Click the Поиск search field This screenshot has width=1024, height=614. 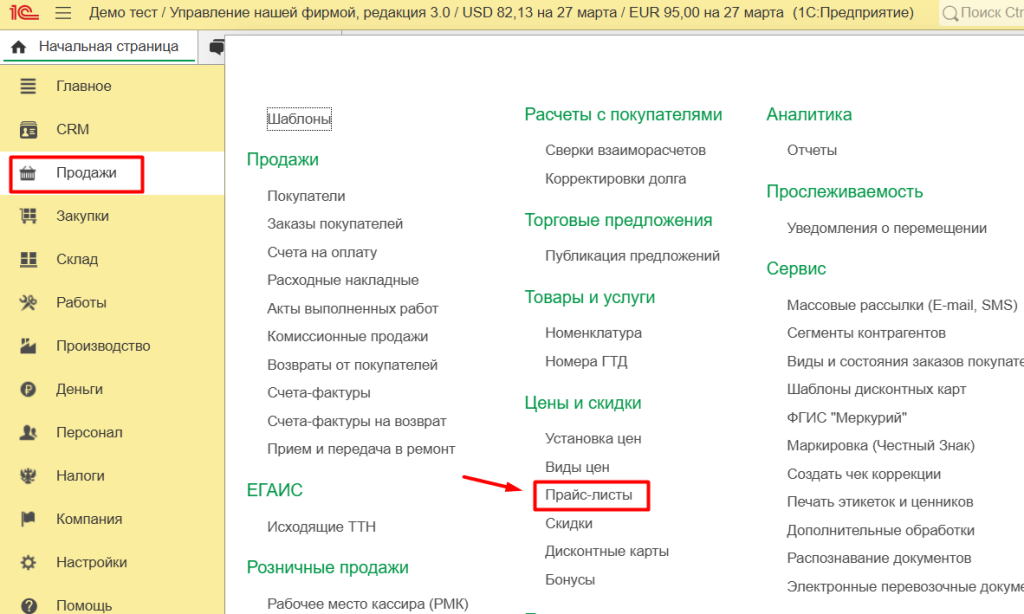point(988,14)
